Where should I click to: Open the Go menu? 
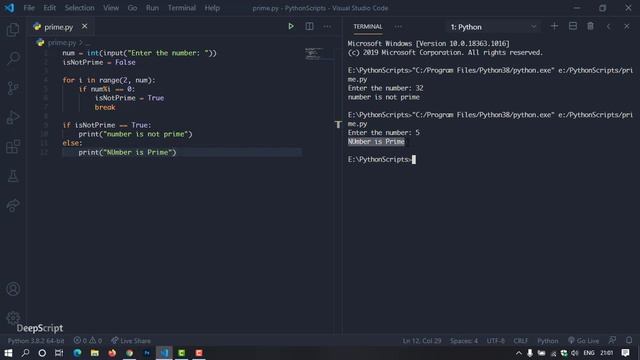(132, 8)
